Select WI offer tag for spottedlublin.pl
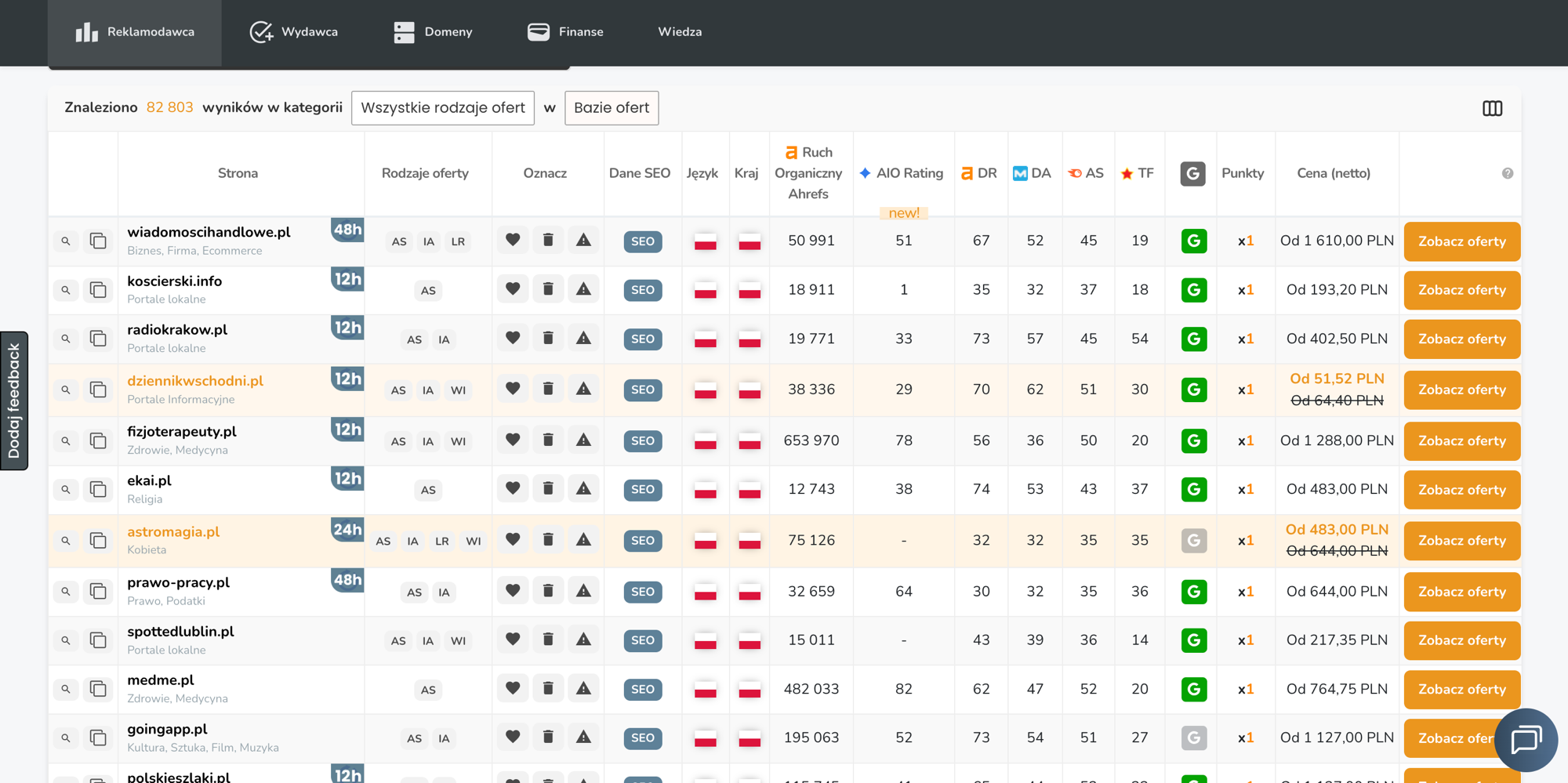Viewport: 1568px width, 783px height. point(458,640)
